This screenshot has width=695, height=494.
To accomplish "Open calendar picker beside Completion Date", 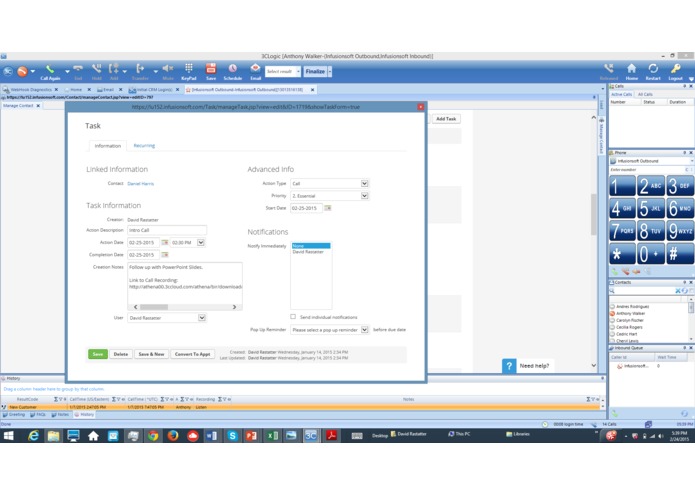I will [x=164, y=255].
